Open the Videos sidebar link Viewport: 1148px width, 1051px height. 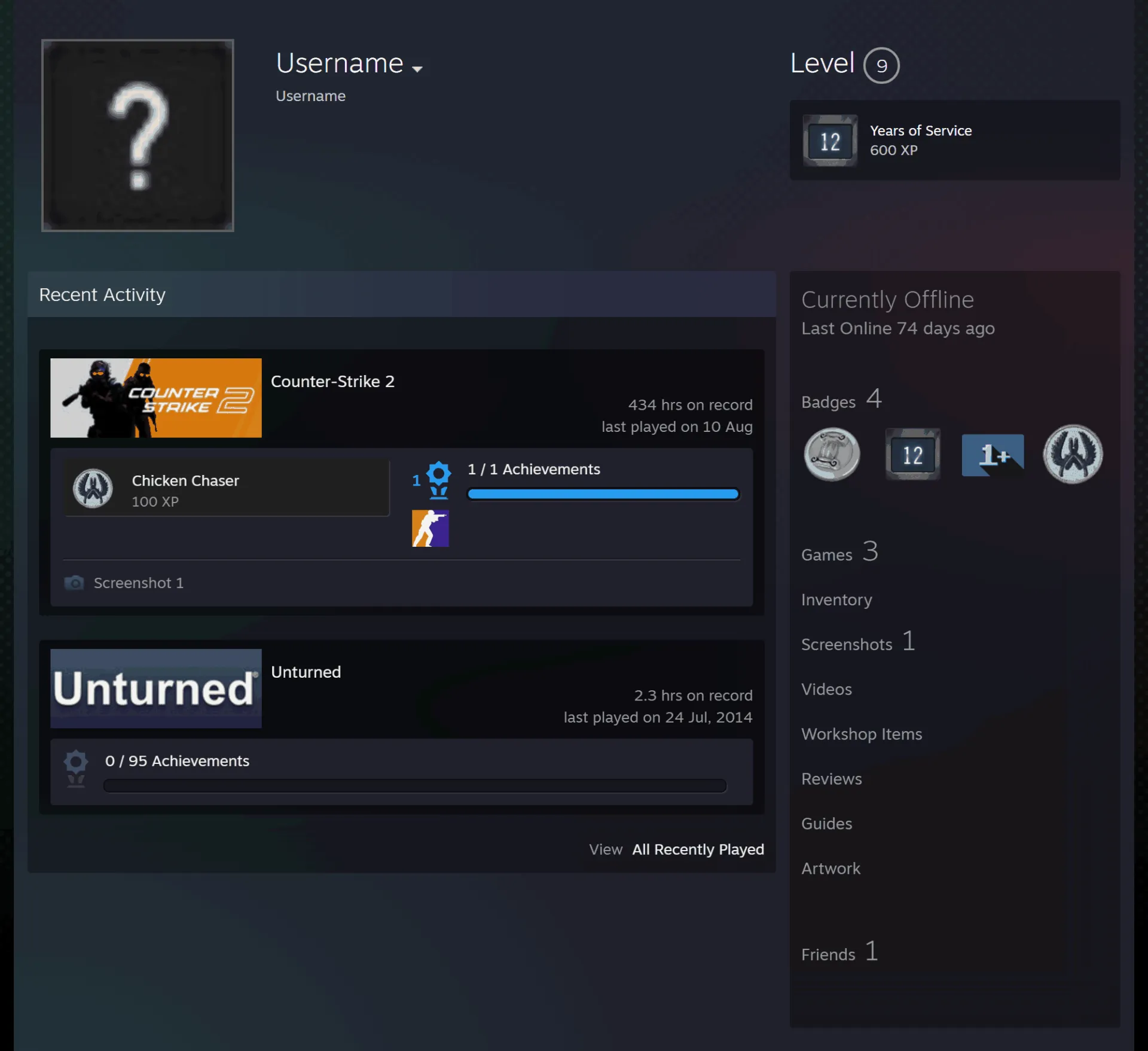click(x=826, y=689)
